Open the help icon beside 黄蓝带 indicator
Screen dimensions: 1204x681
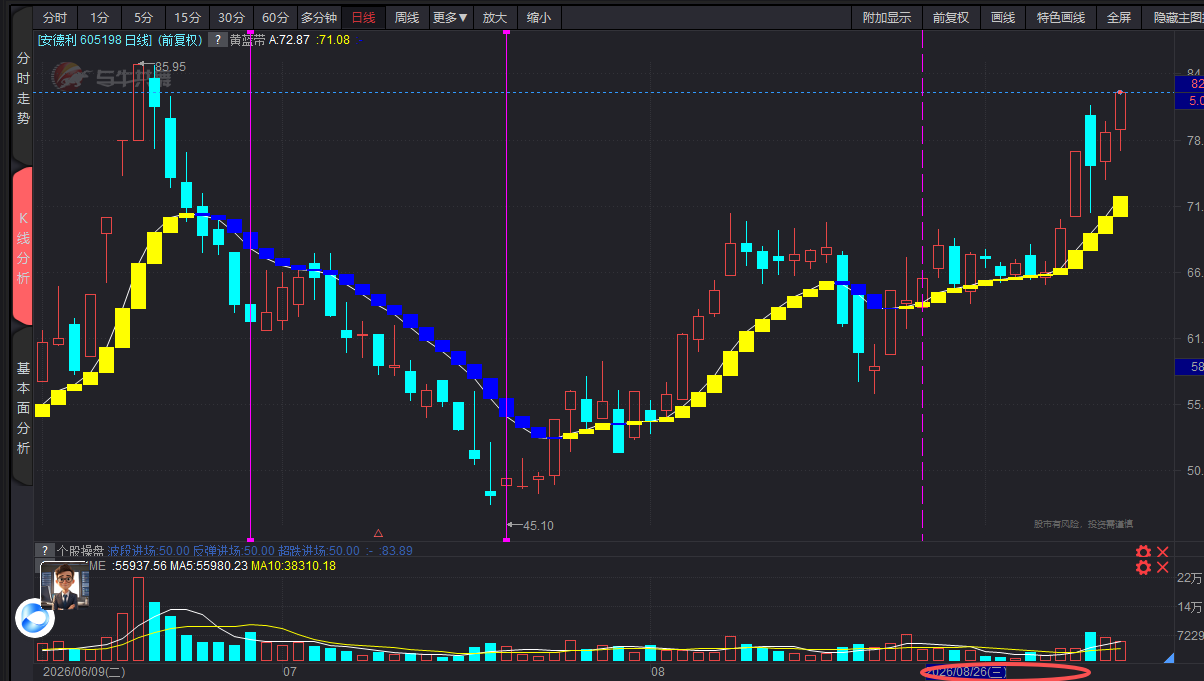click(216, 40)
